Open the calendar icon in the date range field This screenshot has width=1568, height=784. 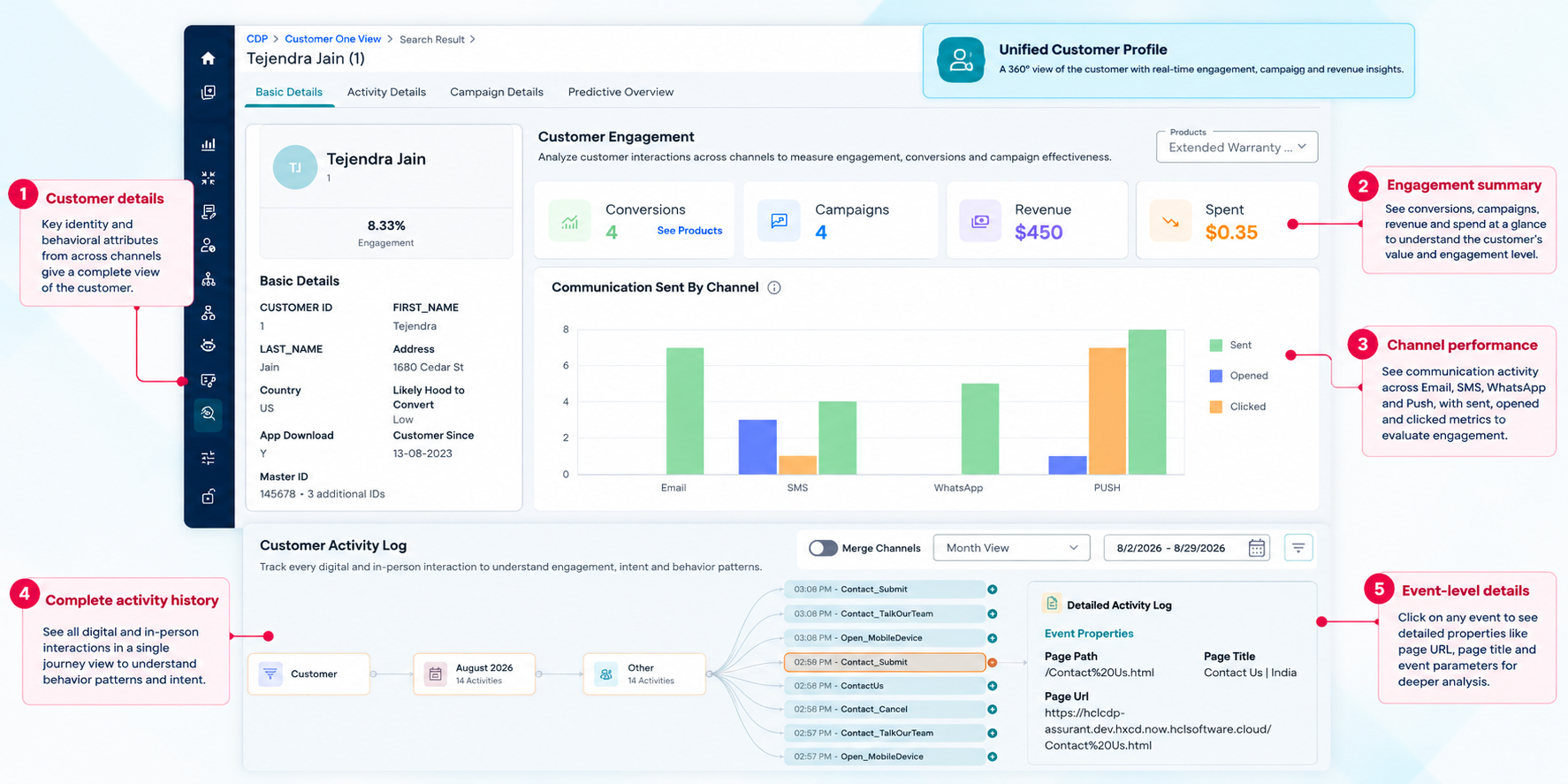tap(1256, 548)
